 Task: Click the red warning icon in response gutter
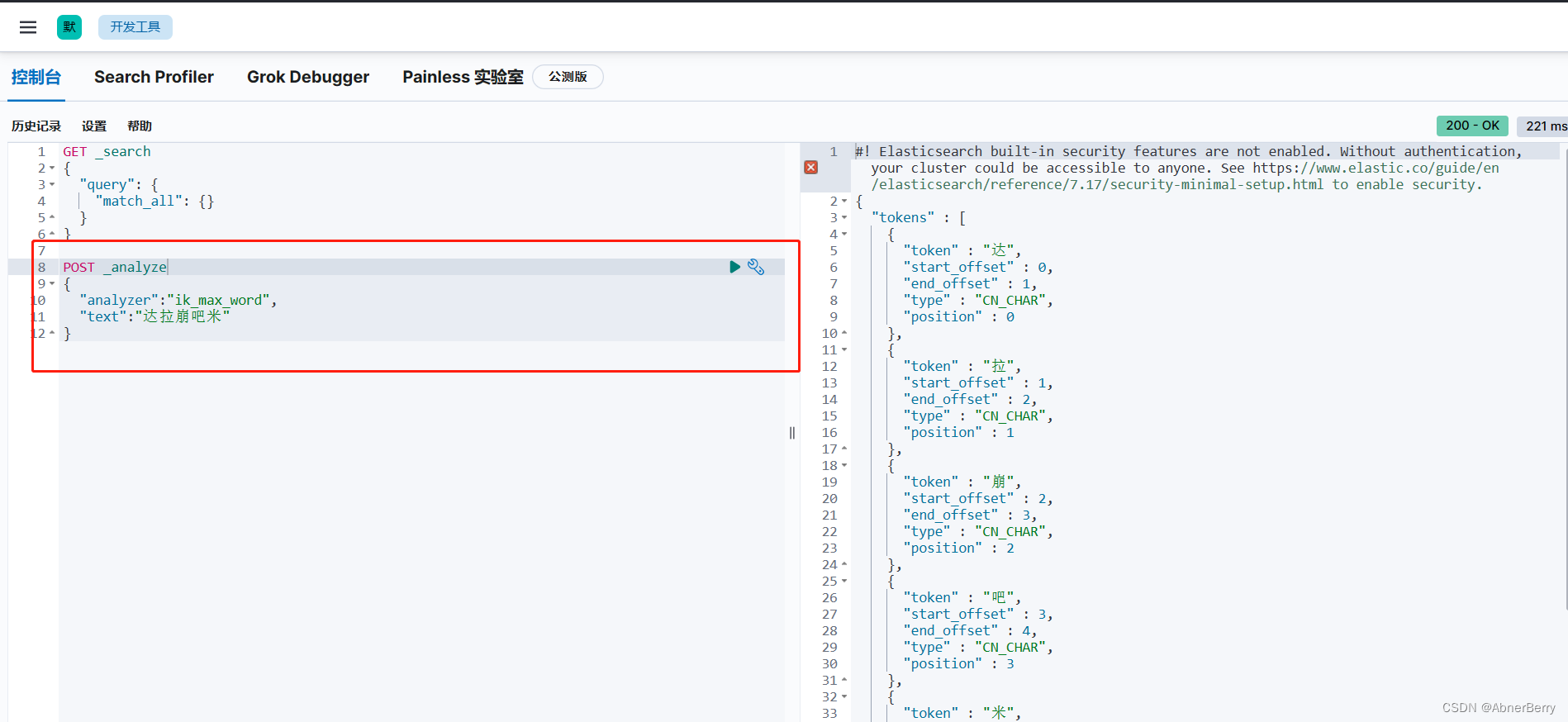pos(811,168)
